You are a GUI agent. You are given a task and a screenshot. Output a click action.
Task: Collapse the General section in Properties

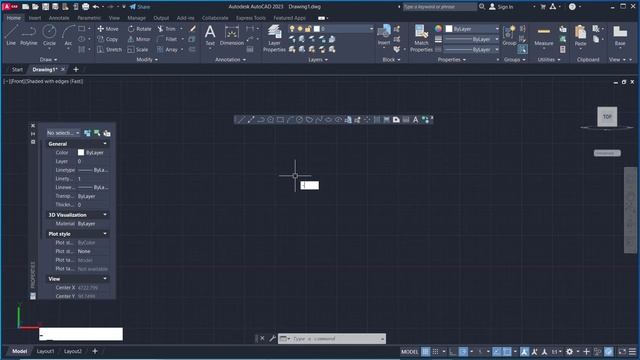tap(105, 144)
